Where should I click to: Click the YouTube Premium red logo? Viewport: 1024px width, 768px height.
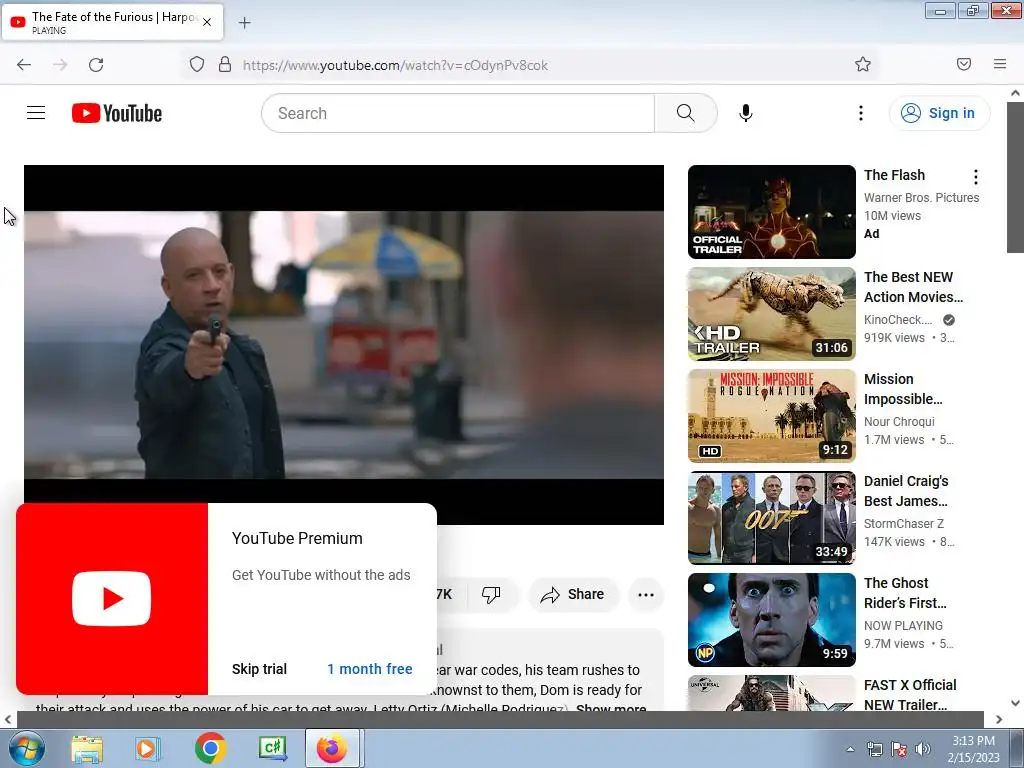pyautogui.click(x=112, y=598)
